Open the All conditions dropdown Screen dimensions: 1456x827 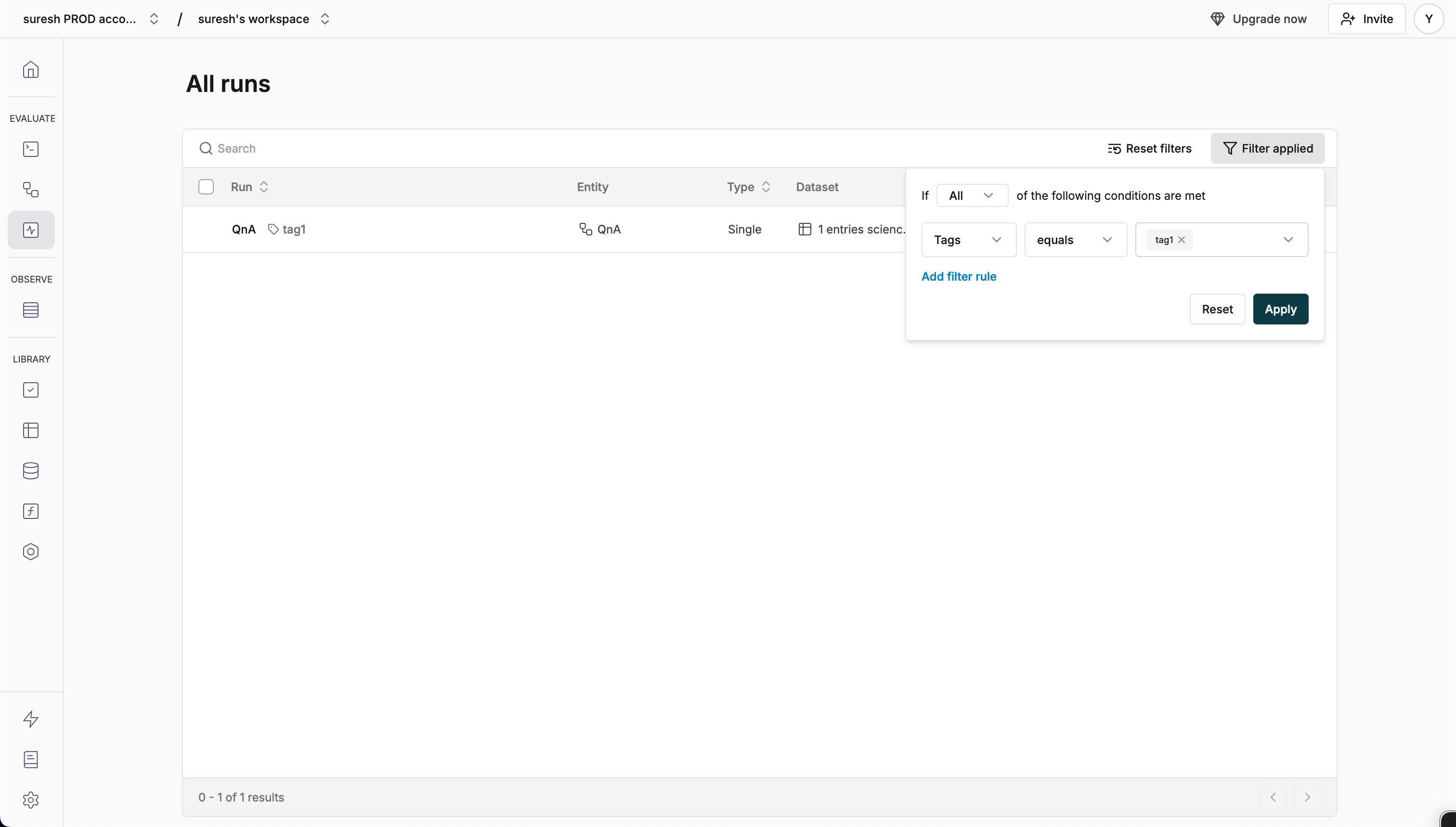tap(972, 195)
